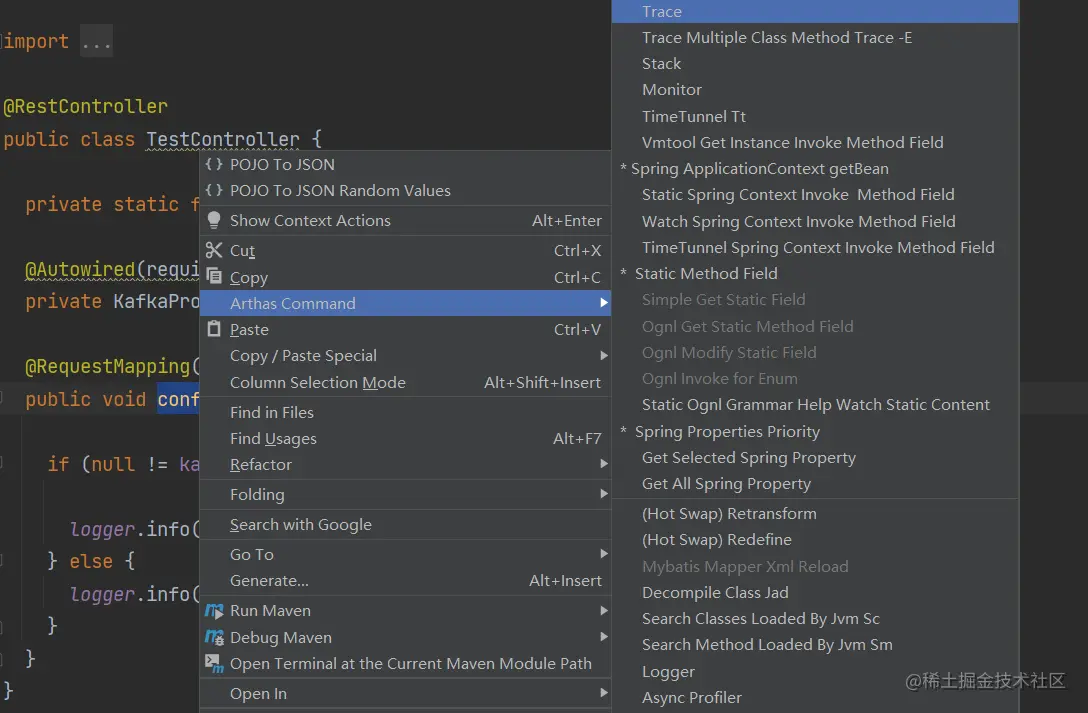Click the Run Maven icon
Image resolution: width=1088 pixels, height=713 pixels.
click(x=214, y=610)
